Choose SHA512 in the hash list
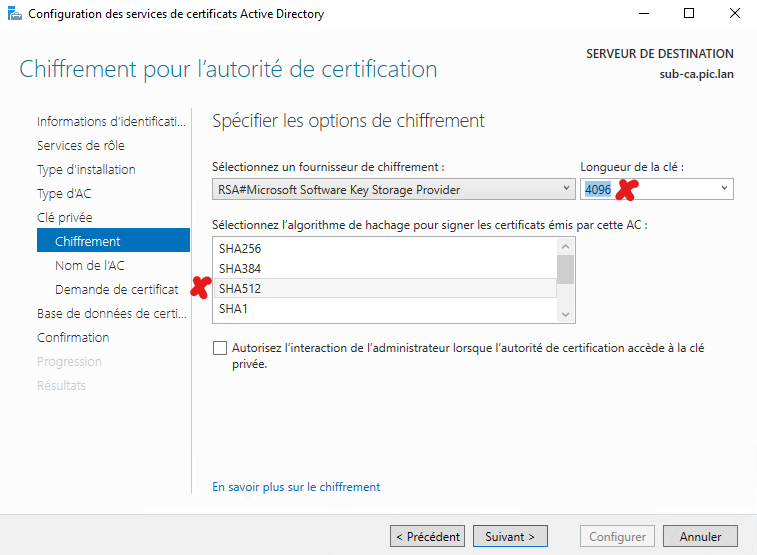 (x=240, y=288)
